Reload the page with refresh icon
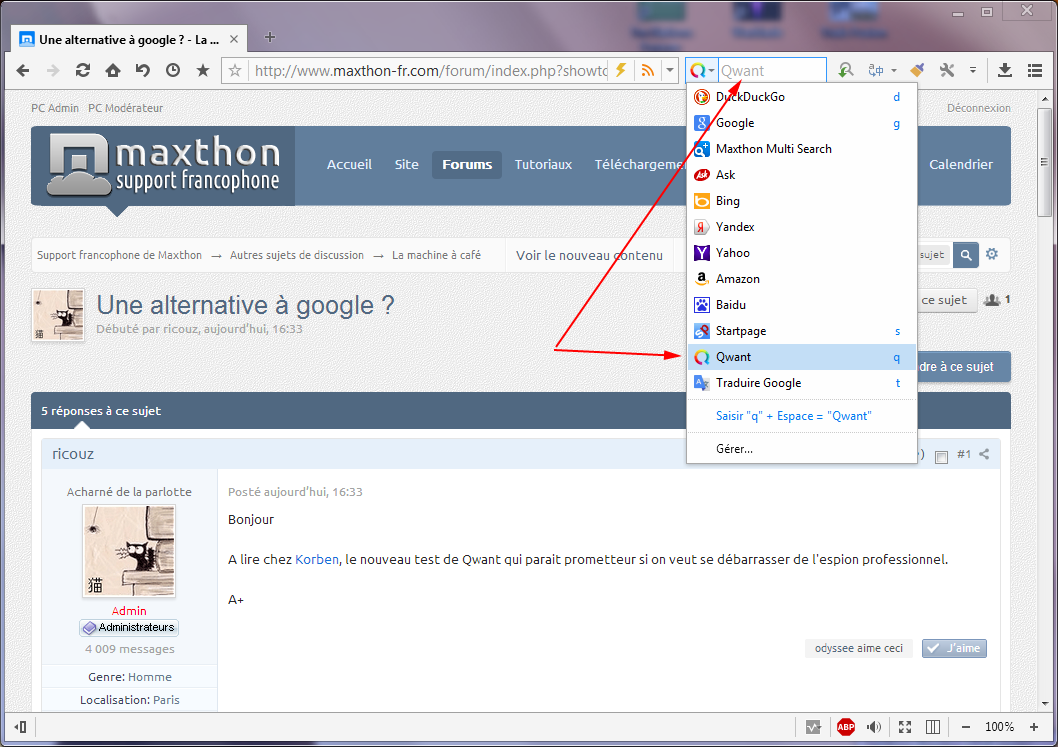 [x=83, y=70]
